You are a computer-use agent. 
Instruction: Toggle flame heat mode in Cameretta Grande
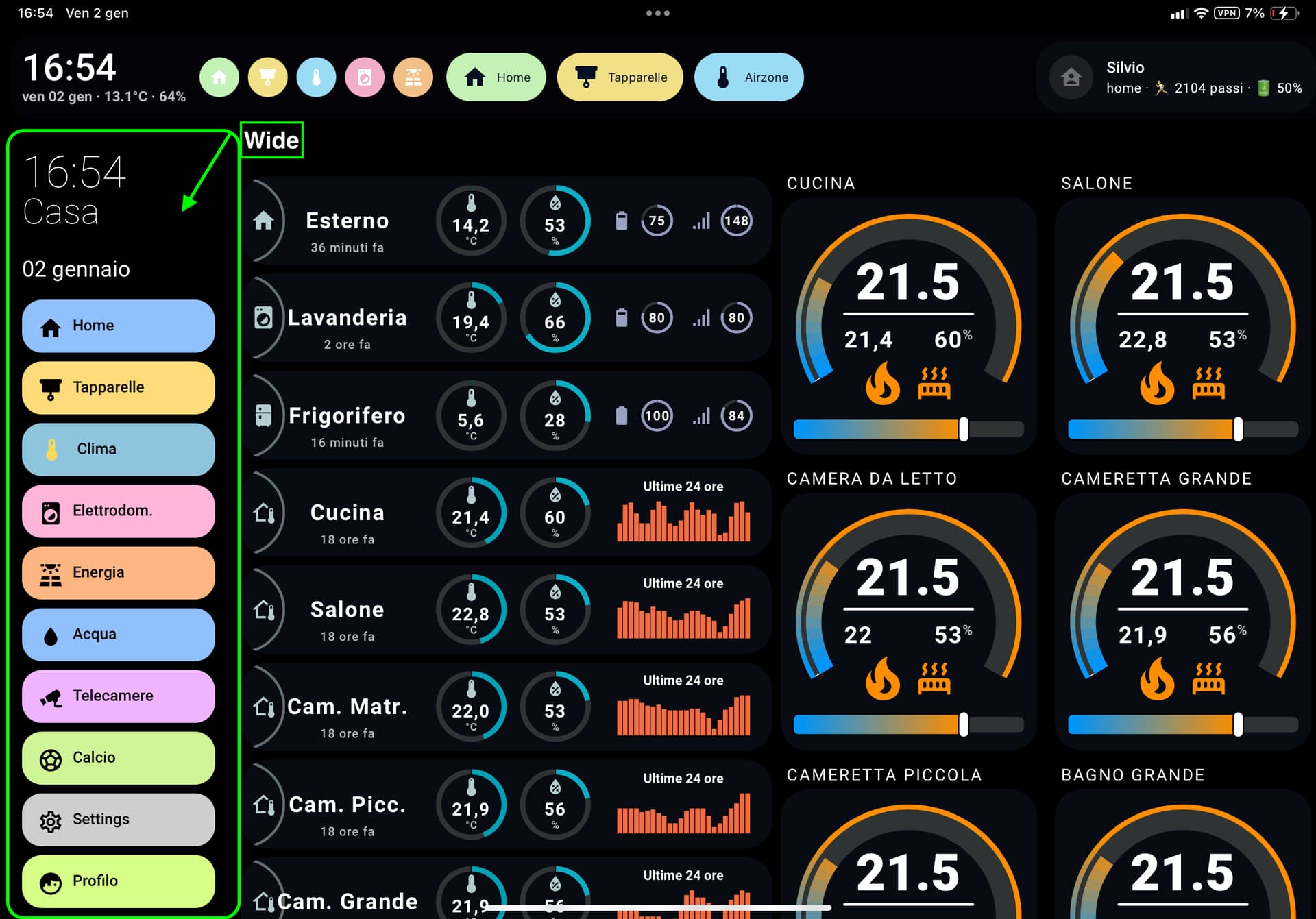[1157, 678]
